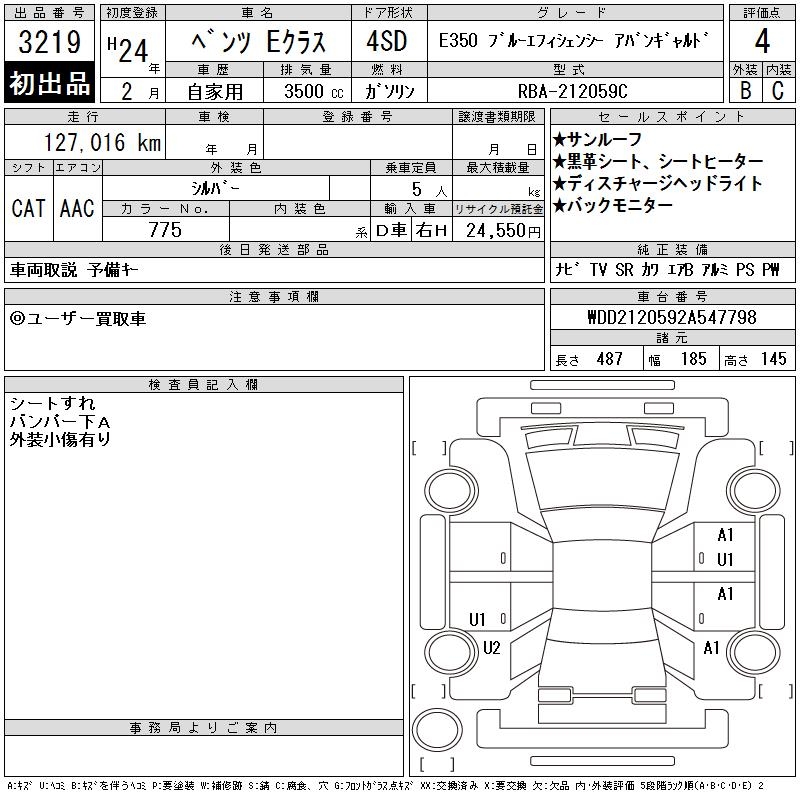Select 自家用 vehicle history value
This screenshot has height=800, width=800.
click(215, 92)
